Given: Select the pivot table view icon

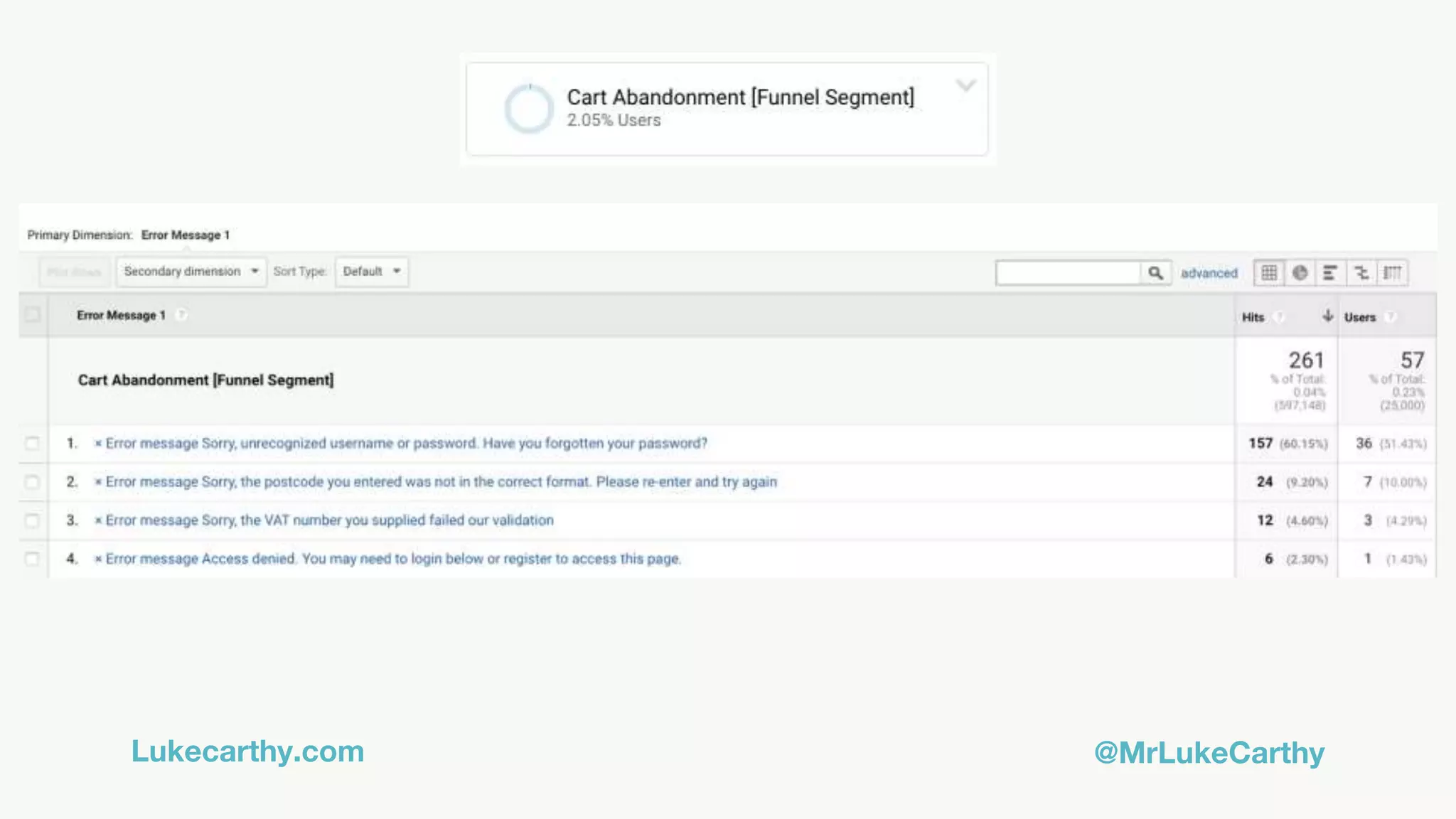Looking at the screenshot, I should (x=1392, y=273).
